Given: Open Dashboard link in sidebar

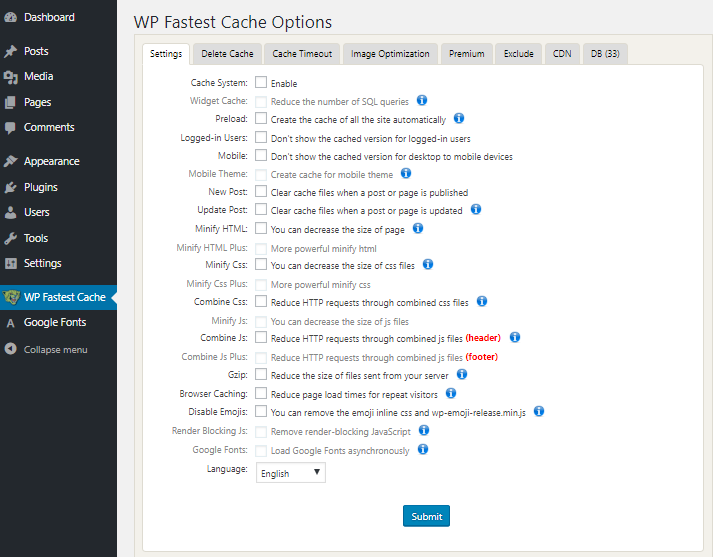Looking at the screenshot, I should coord(49,17).
